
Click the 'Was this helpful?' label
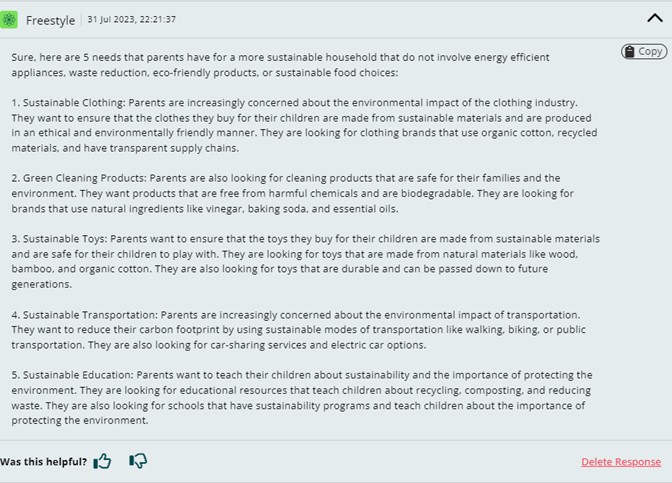tap(43, 462)
